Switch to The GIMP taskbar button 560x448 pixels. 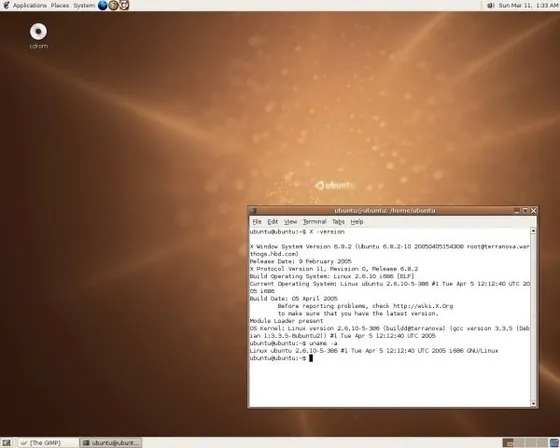tap(48, 443)
